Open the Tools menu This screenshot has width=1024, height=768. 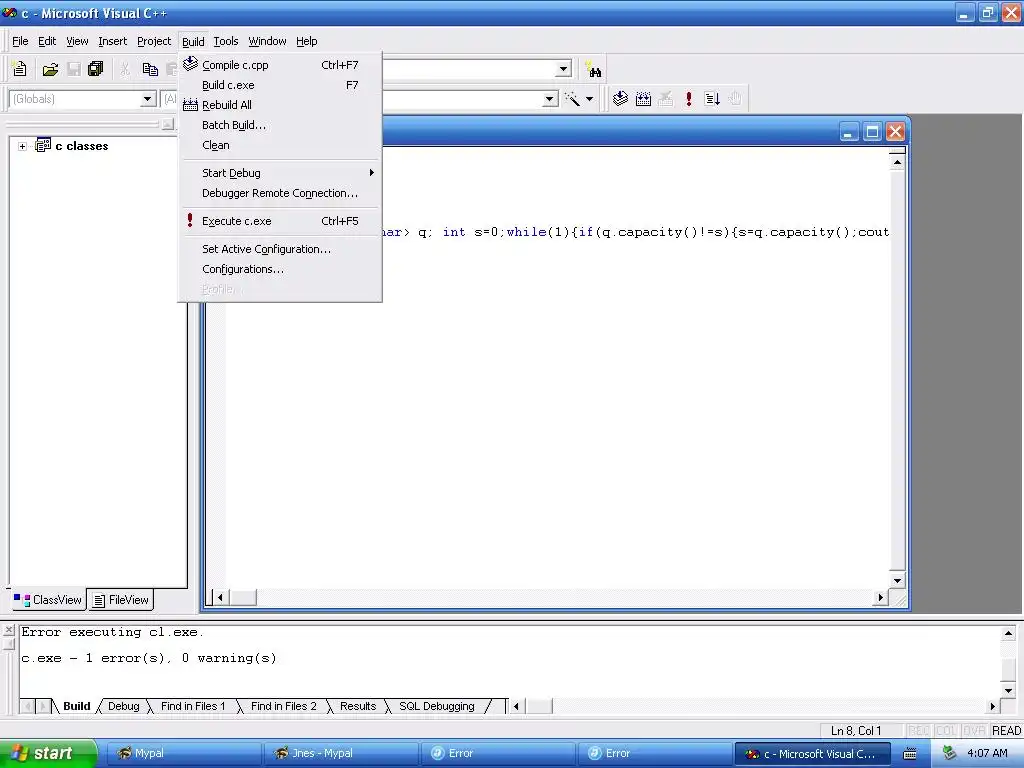click(x=226, y=41)
